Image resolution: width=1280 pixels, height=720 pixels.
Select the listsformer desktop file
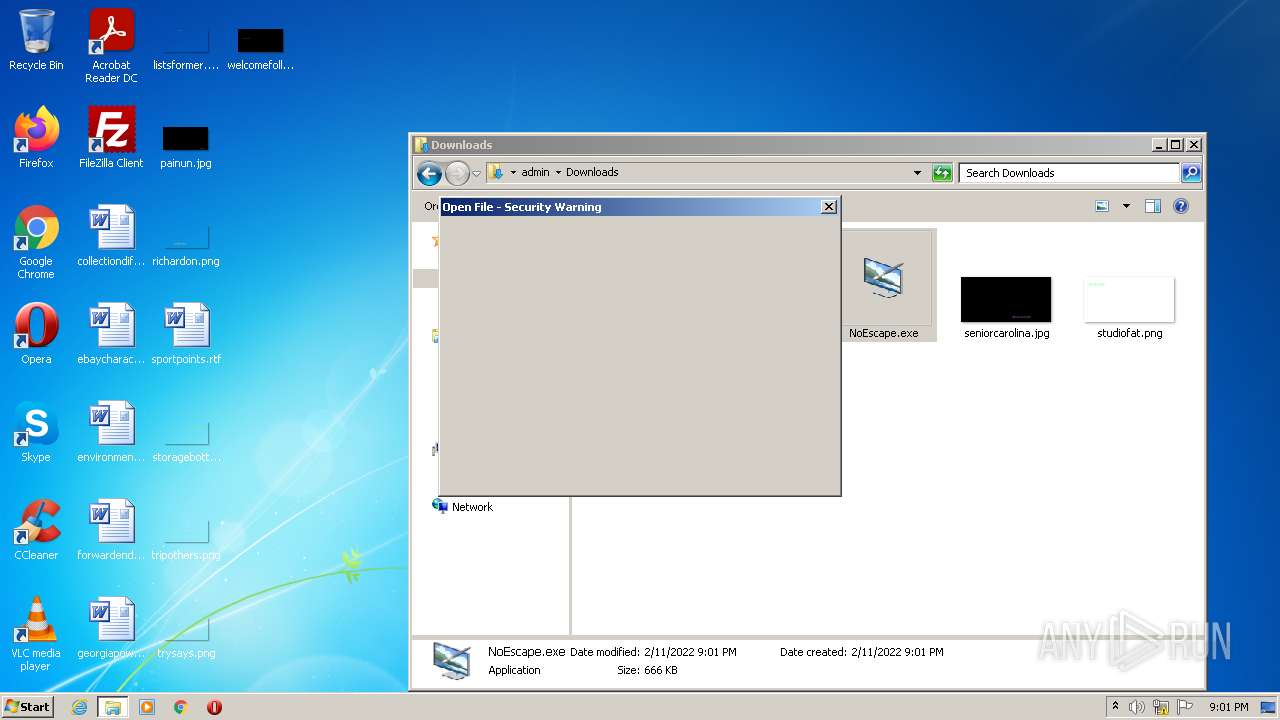[x=186, y=48]
